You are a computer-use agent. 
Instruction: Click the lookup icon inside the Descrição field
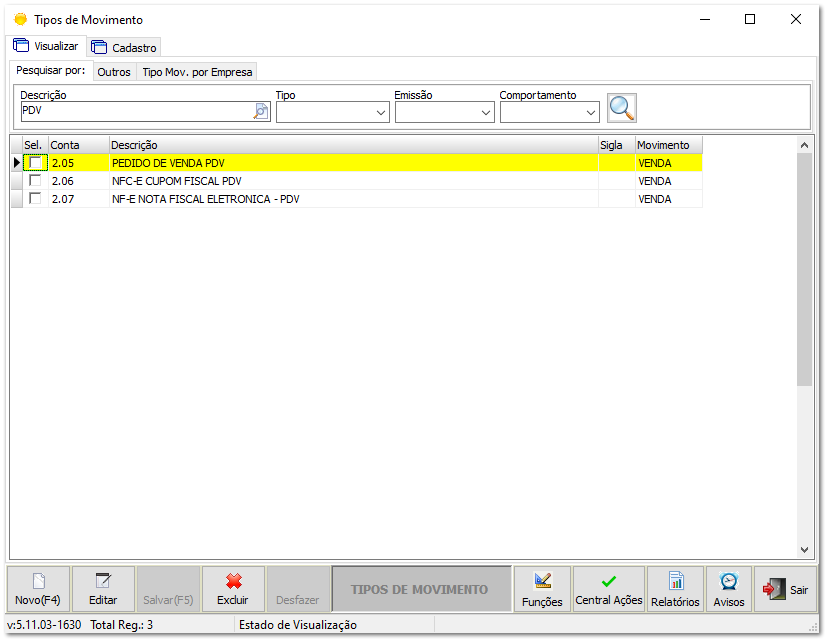260,111
